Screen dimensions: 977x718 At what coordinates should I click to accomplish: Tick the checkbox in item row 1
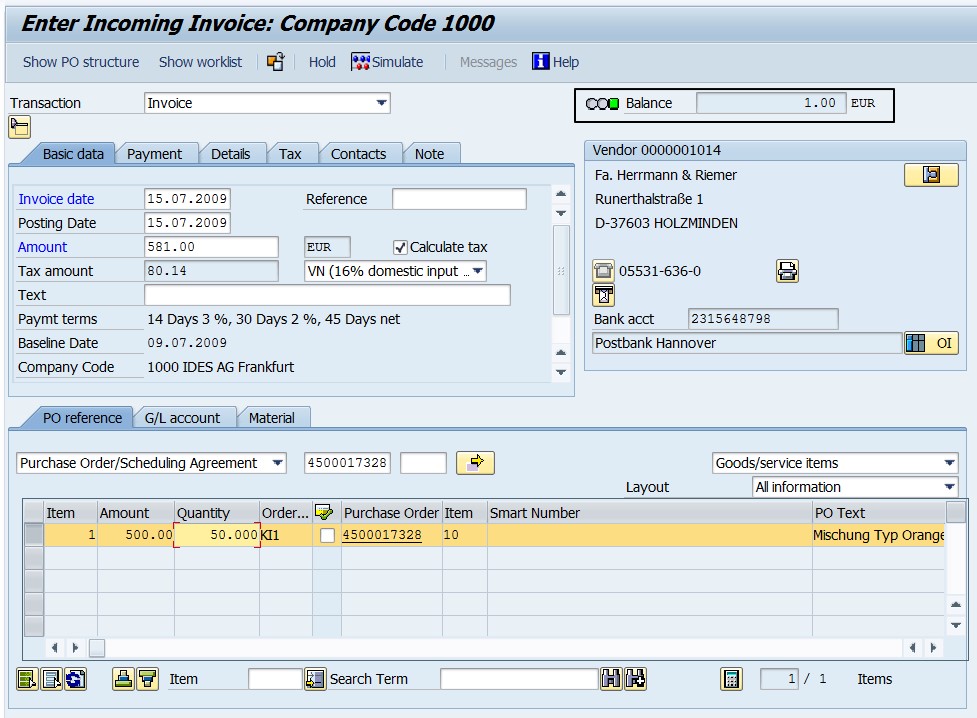(326, 535)
